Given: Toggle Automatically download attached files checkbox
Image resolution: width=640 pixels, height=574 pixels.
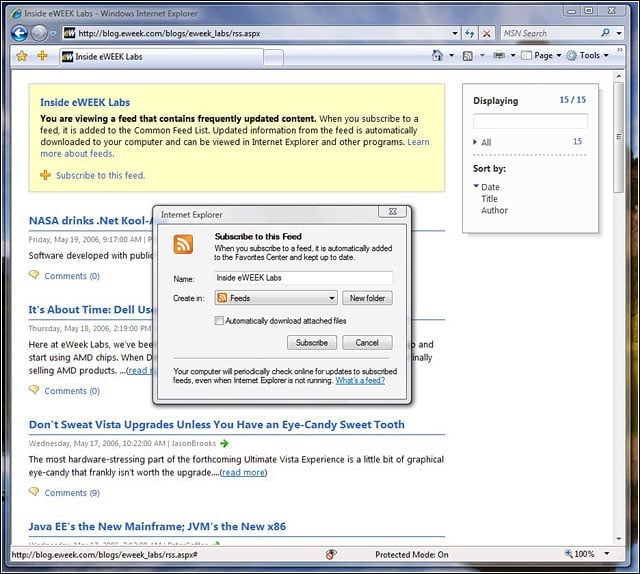Looking at the screenshot, I should [x=219, y=321].
